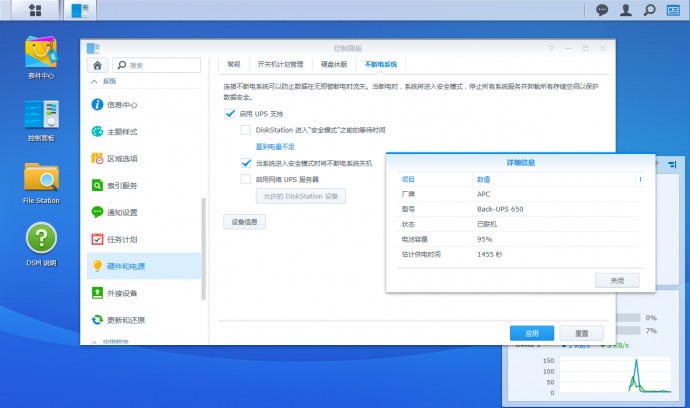Open Package Center (套件中心) desktop icon
The image size is (690, 408).
click(41, 58)
